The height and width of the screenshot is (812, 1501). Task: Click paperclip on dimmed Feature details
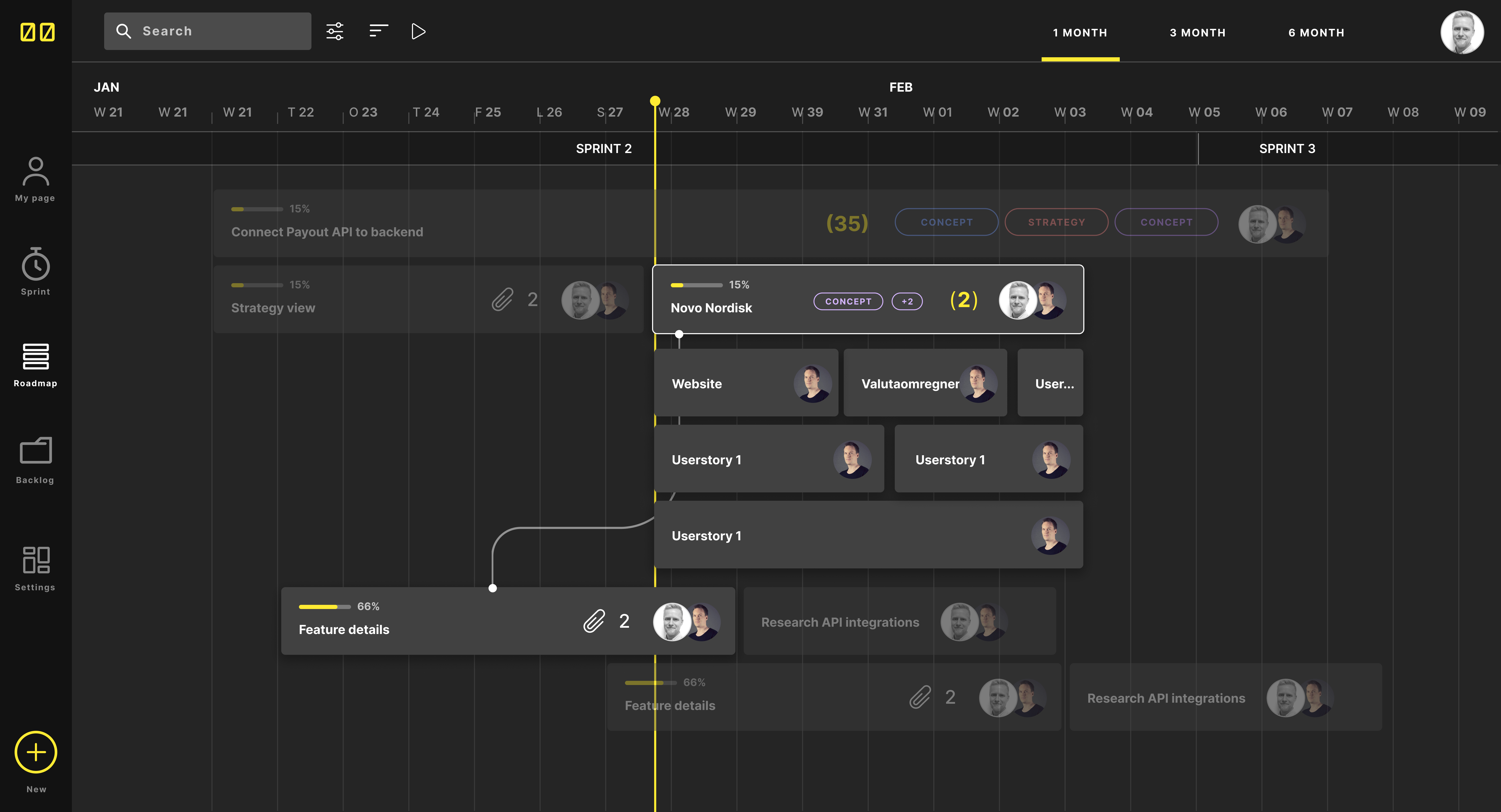click(920, 697)
